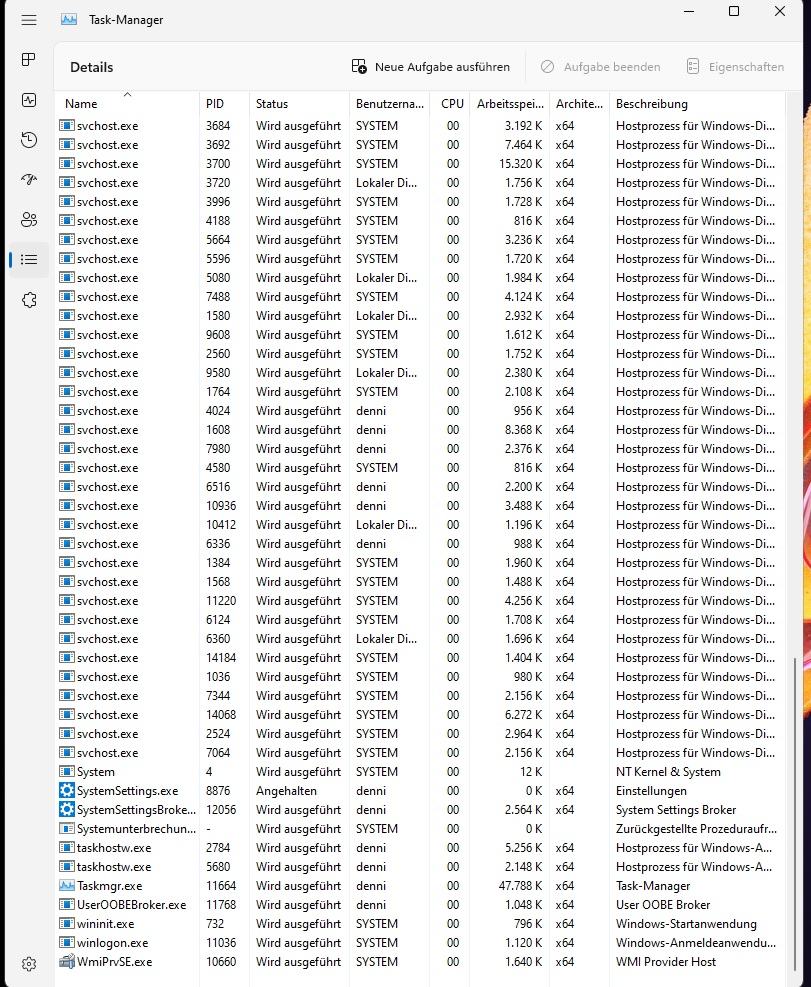The height and width of the screenshot is (987, 811).
Task: Select the Details page in the sidebar
Action: coord(29,260)
